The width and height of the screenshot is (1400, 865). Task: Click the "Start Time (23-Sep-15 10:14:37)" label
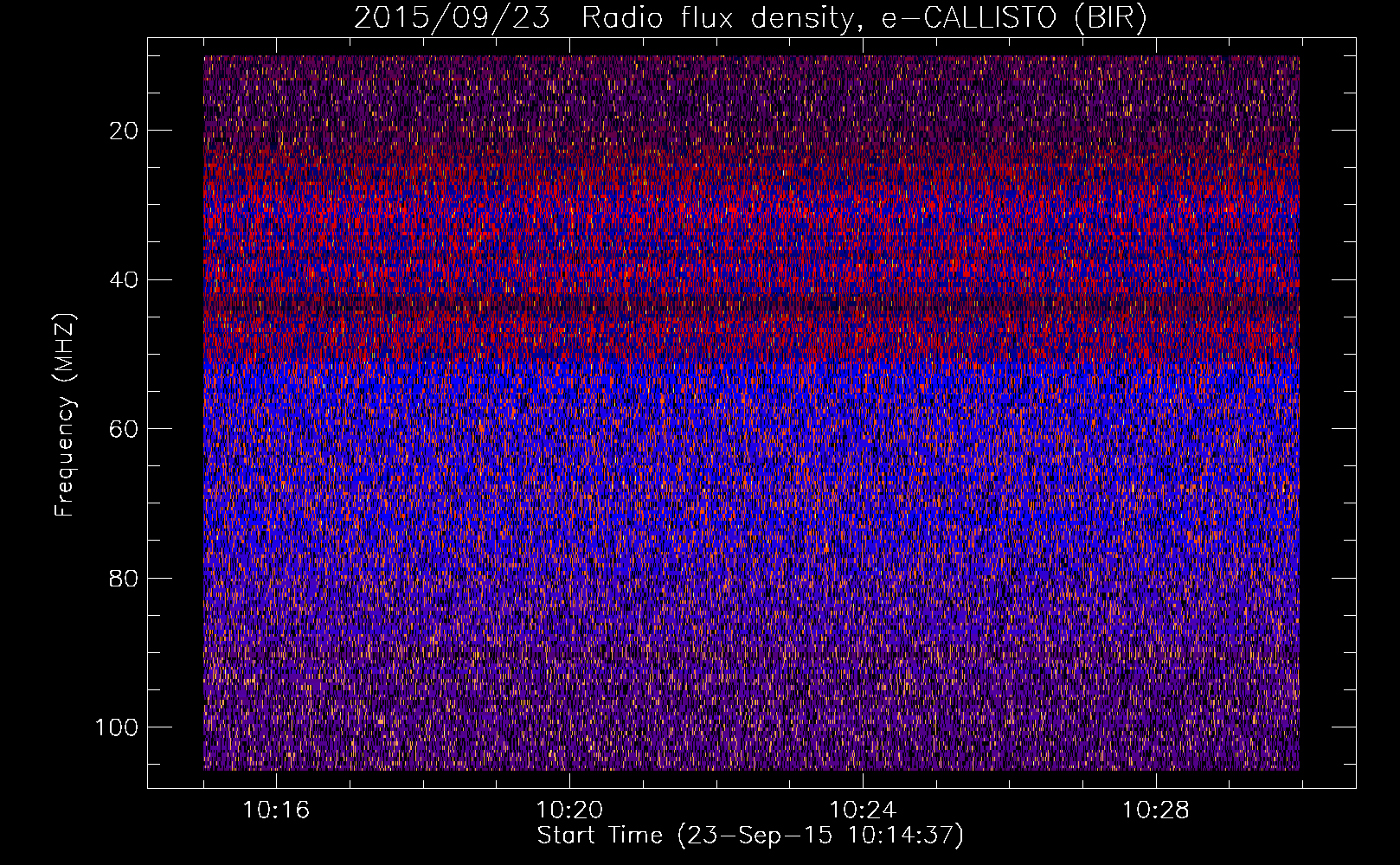pos(750,836)
